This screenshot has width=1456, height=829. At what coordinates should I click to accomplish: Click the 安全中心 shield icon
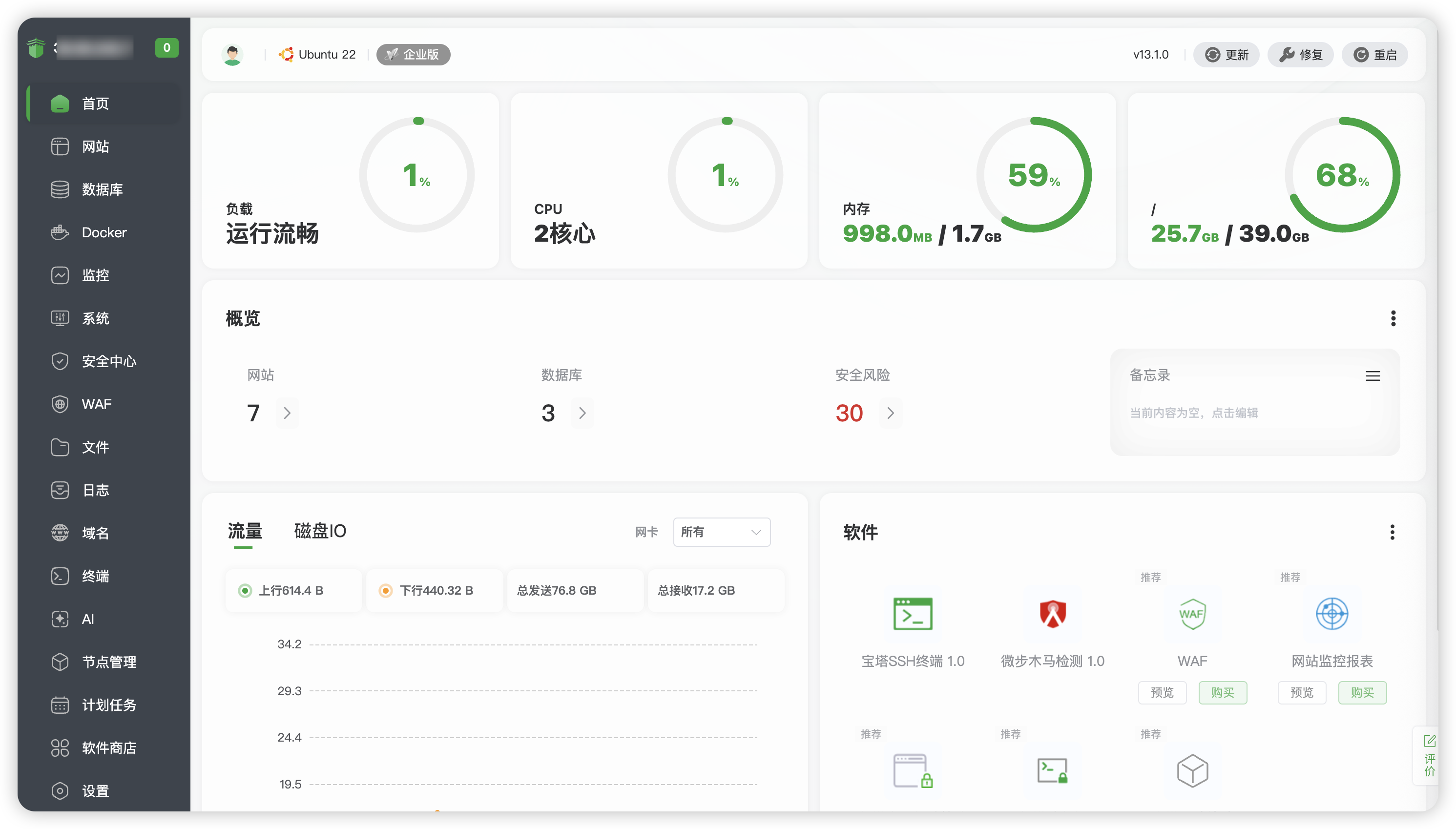pyautogui.click(x=60, y=361)
